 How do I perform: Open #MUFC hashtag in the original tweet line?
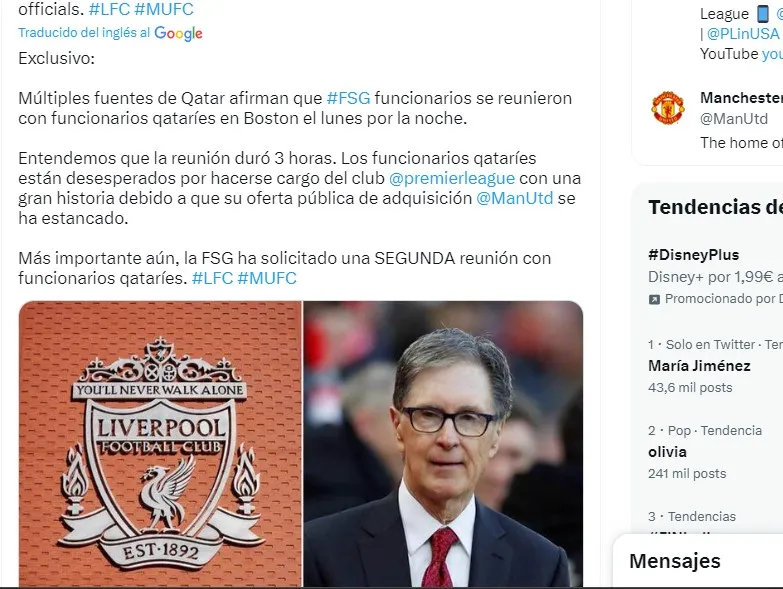coord(164,9)
